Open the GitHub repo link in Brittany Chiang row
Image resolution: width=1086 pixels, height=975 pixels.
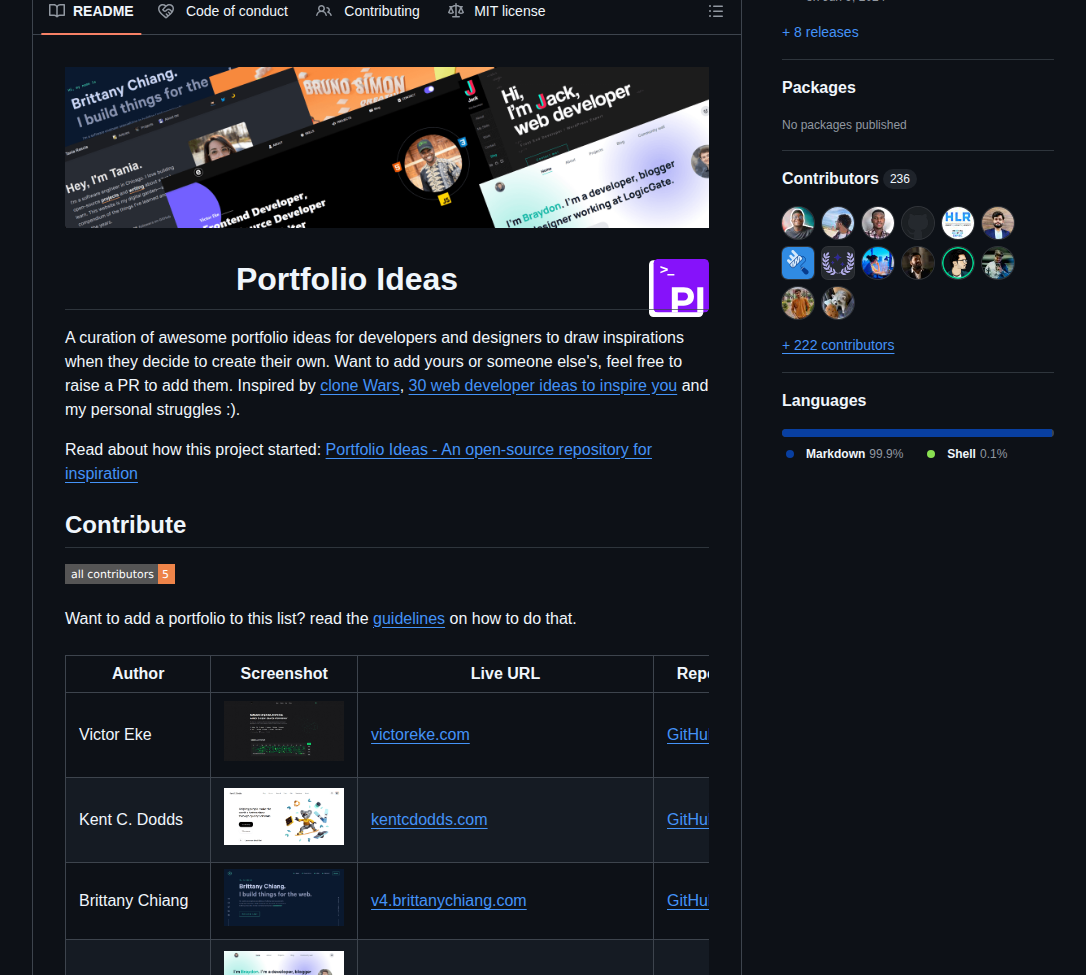[x=687, y=901]
